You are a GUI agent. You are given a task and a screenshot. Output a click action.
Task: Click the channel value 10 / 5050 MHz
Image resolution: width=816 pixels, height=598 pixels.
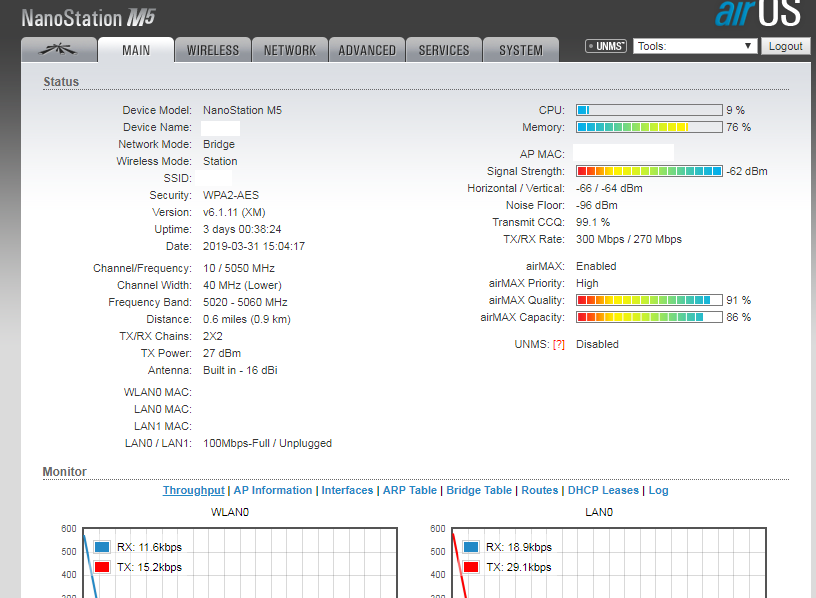pos(239,268)
